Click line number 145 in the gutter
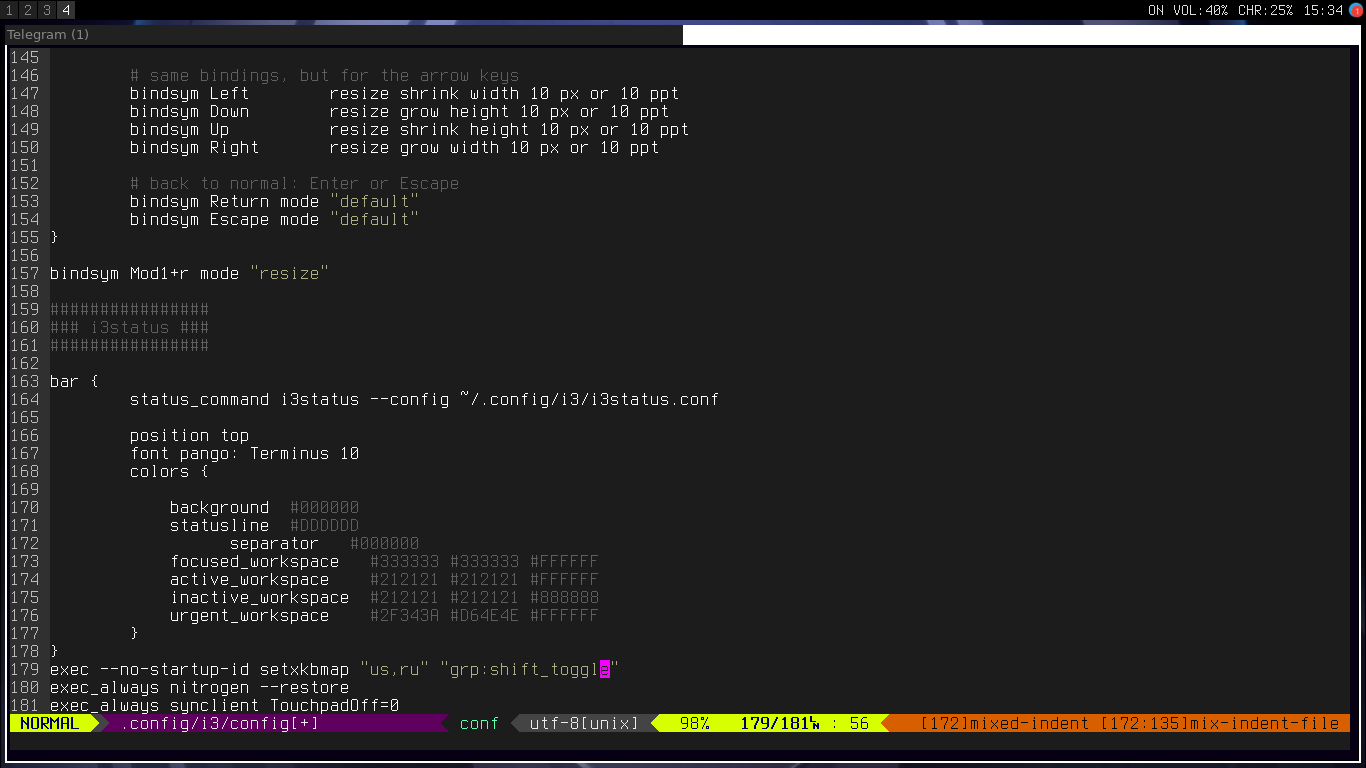This screenshot has width=1366, height=768. tap(24, 57)
